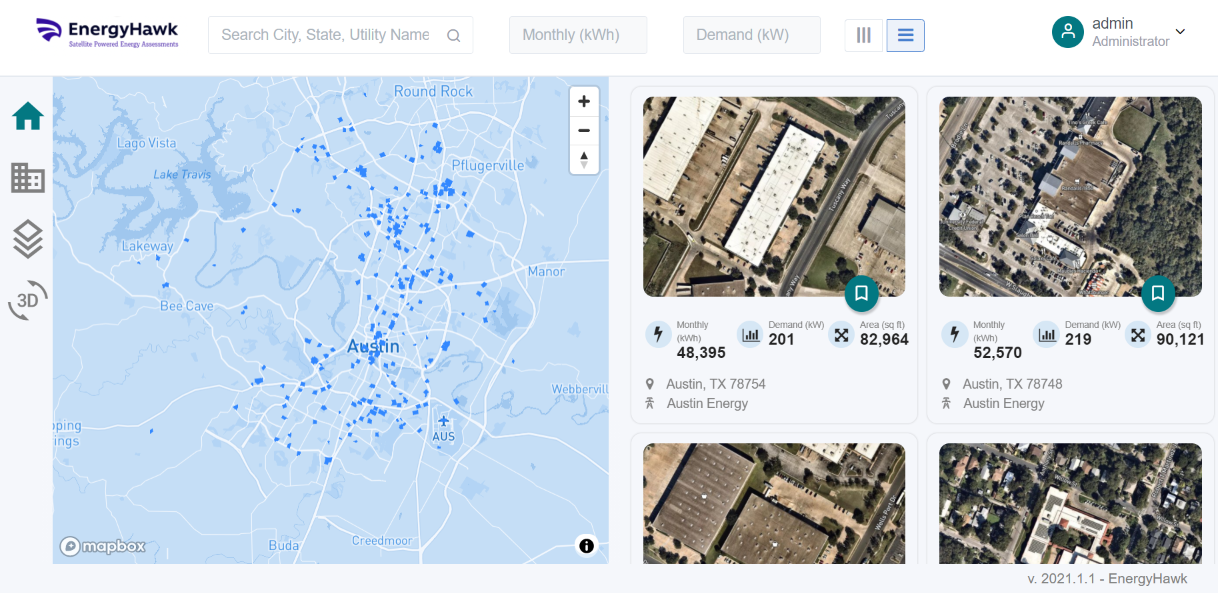The width and height of the screenshot is (1218, 593).
Task: Click location pin beside Austin, TX 78748
Action: click(x=946, y=384)
